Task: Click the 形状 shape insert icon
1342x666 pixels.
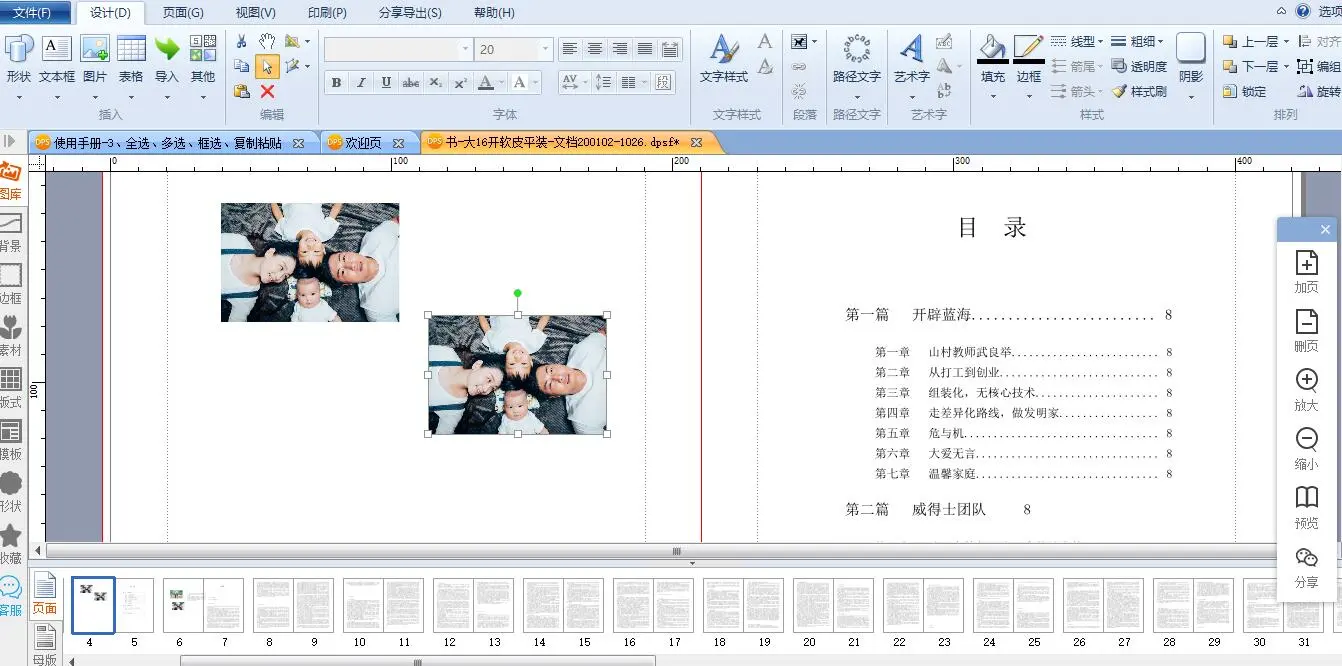Action: (x=19, y=49)
